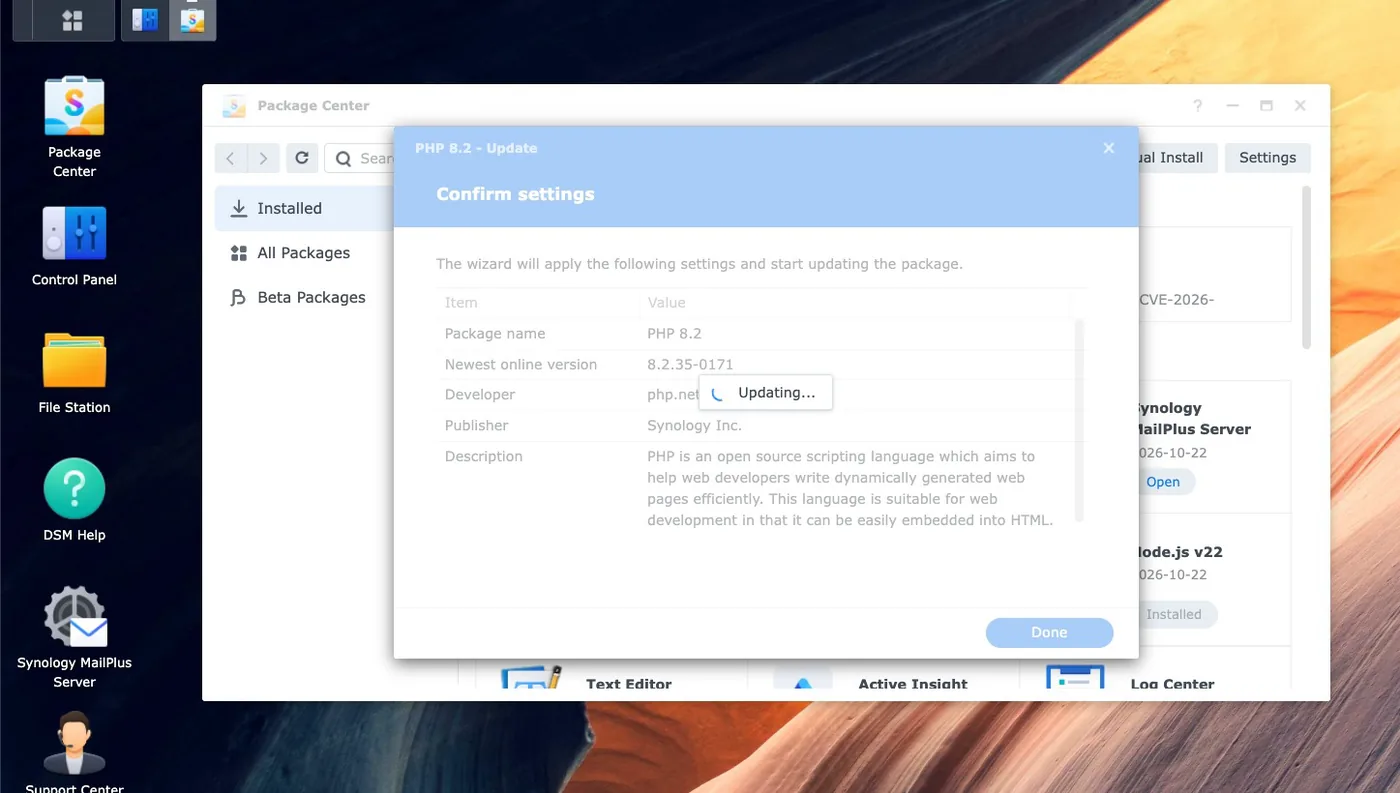The height and width of the screenshot is (793, 1400).
Task: Select Beta Packages in the sidebar
Action: [305, 297]
